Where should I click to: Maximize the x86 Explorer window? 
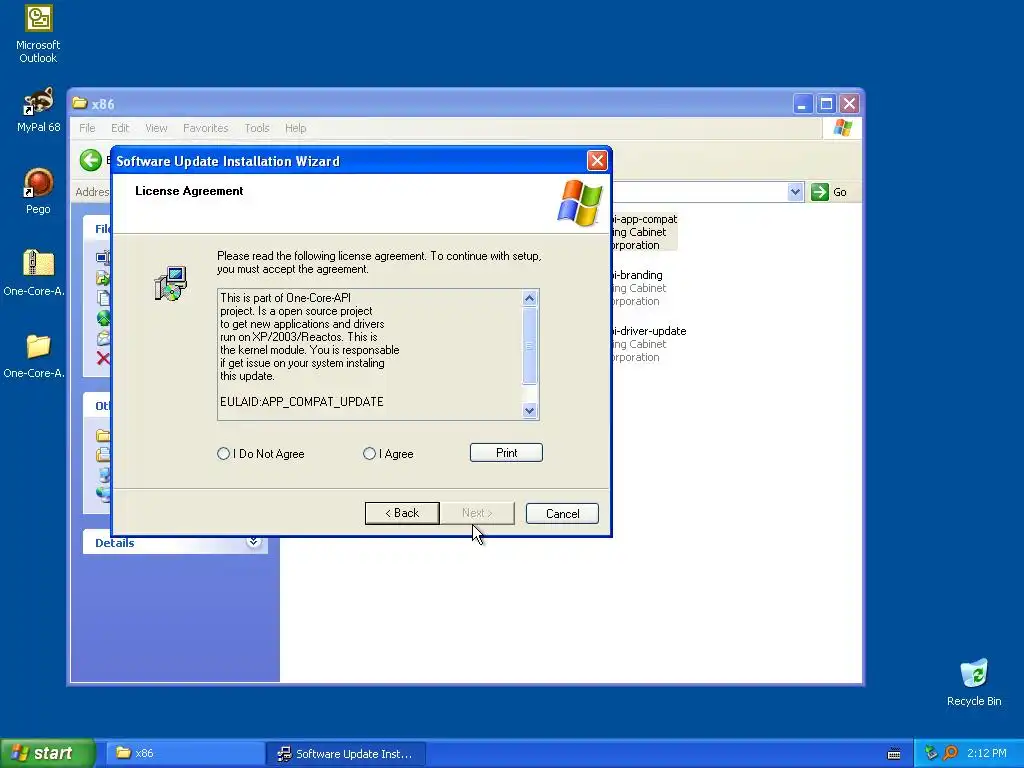[826, 104]
